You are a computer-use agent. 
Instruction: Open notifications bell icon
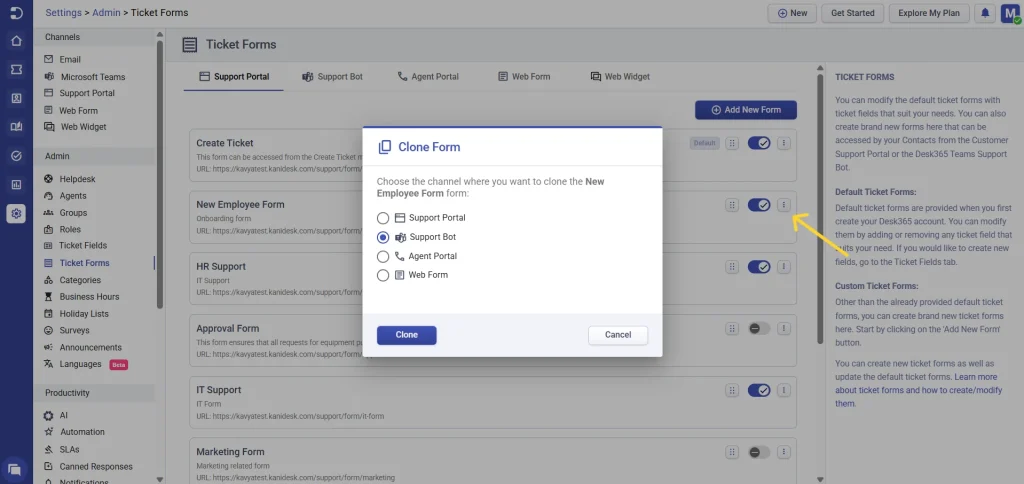[985, 13]
